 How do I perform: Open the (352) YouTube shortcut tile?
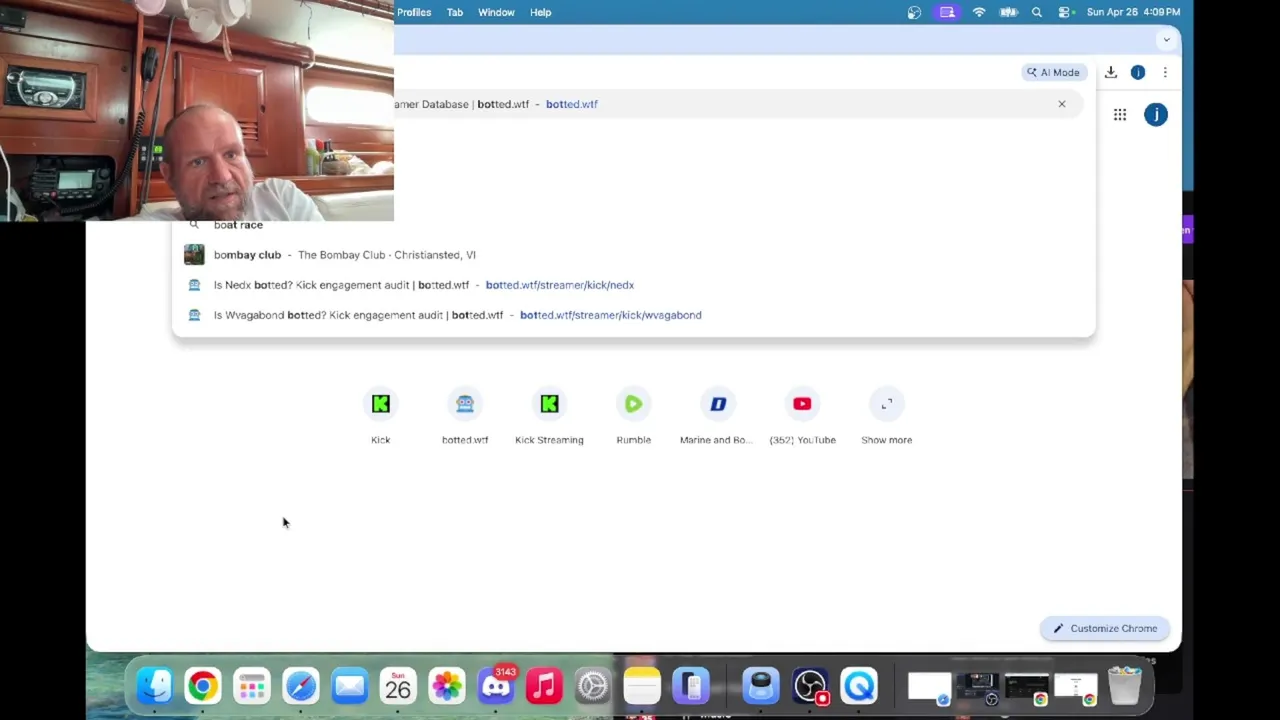[x=802, y=417]
